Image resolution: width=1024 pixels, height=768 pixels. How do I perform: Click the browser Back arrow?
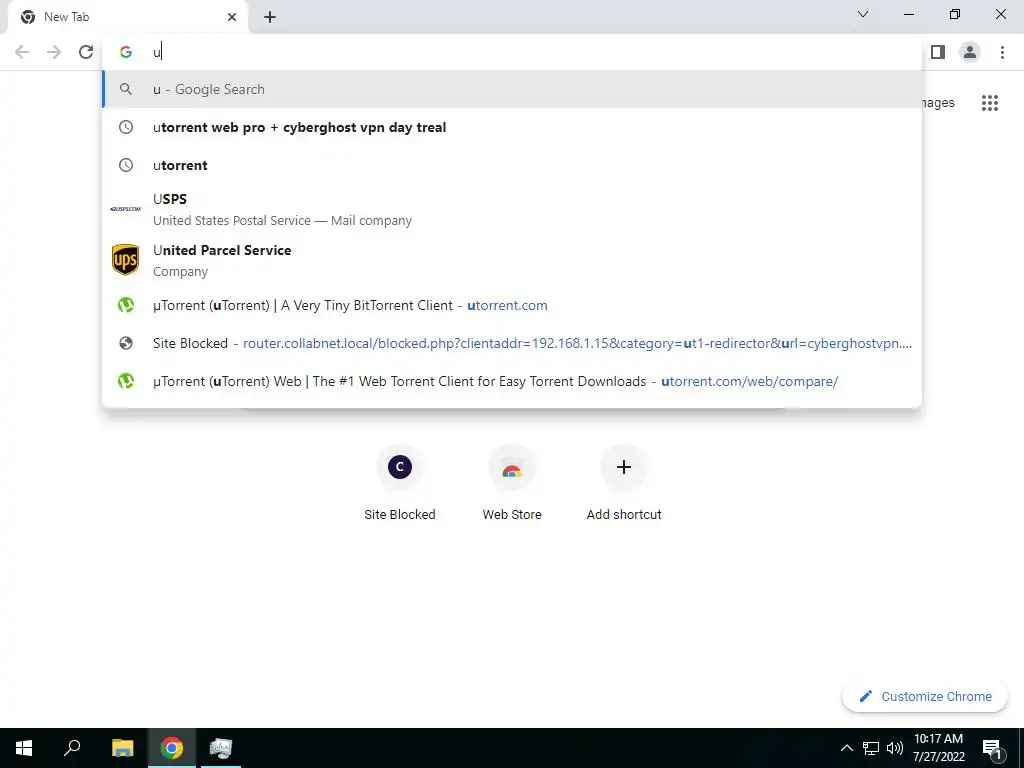pos(22,52)
